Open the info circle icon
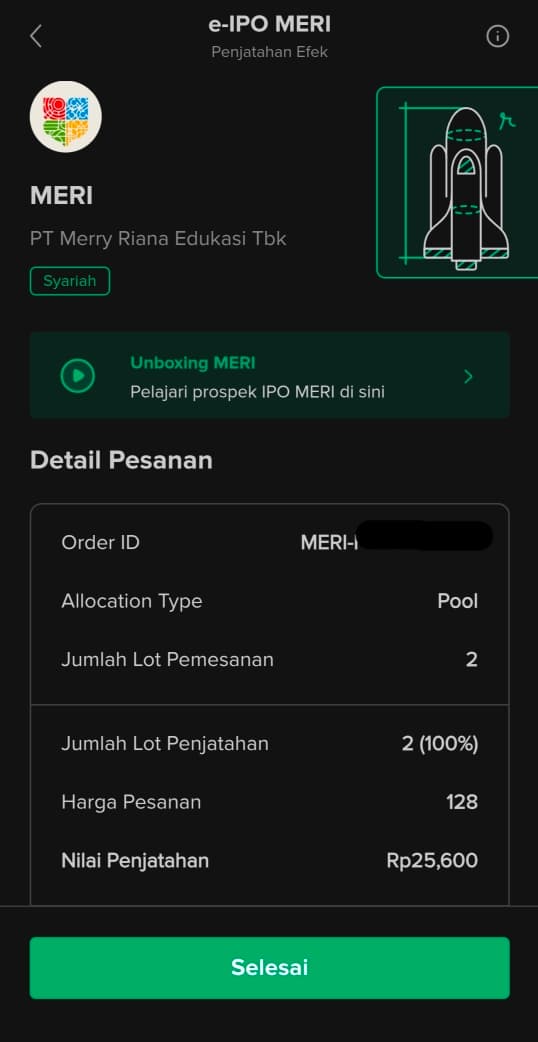Viewport: 538px width, 1042px height. tap(497, 36)
